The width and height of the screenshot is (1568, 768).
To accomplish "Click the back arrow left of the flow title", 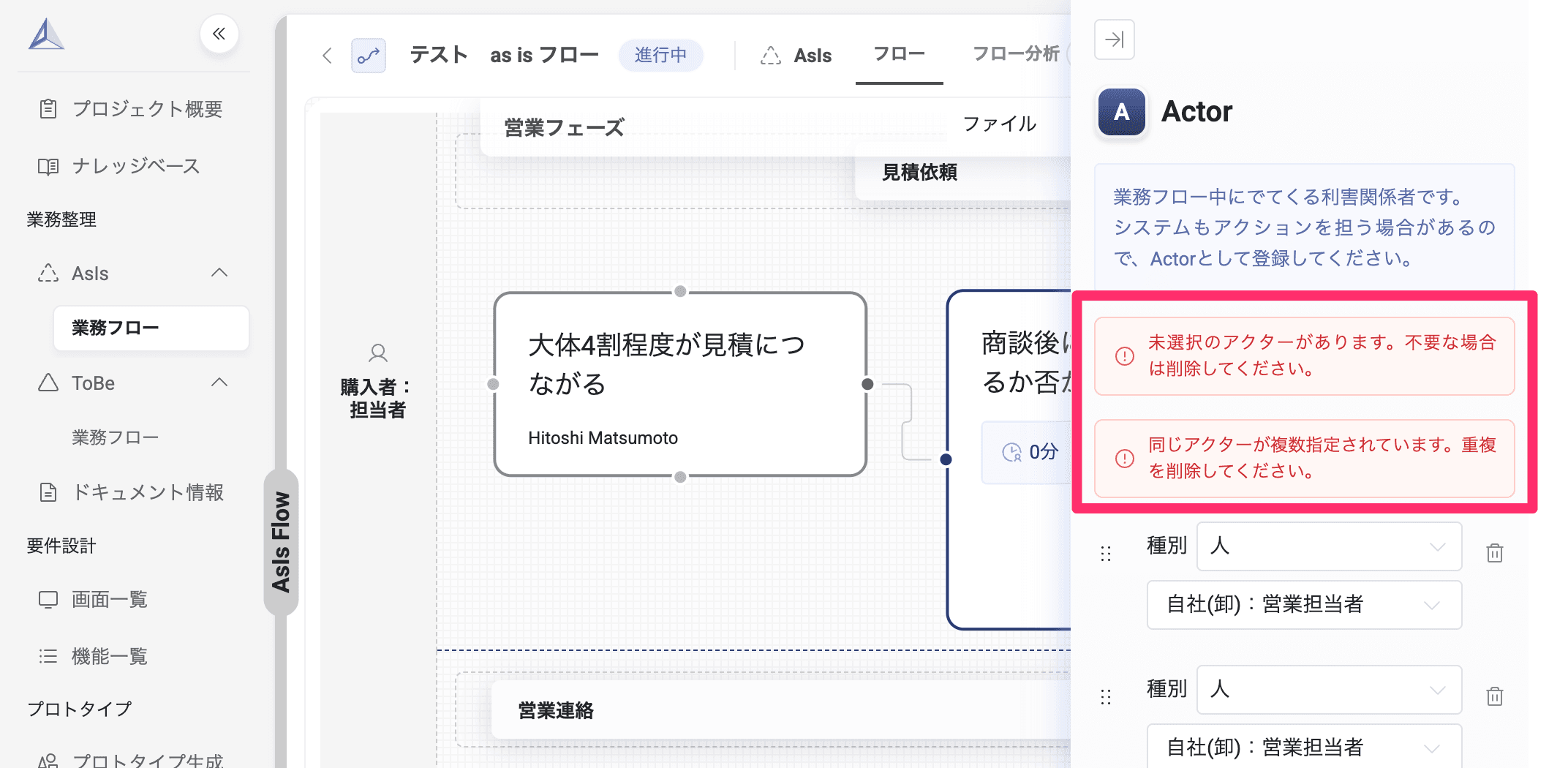I will [326, 55].
